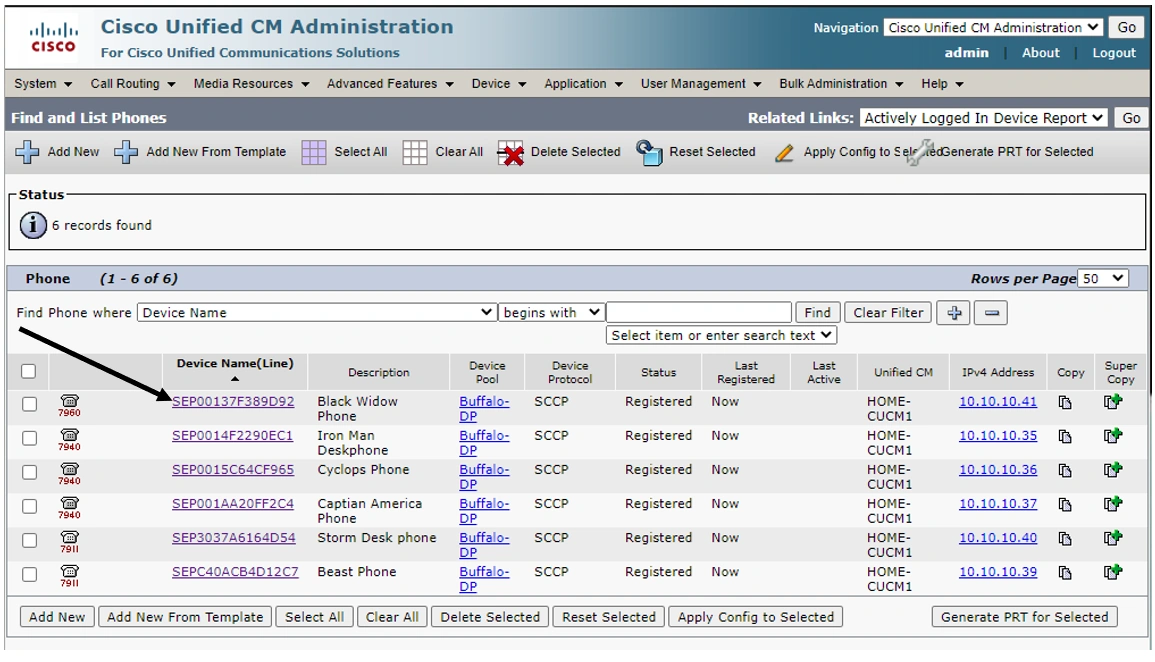Open the Media Resources menu
The height and width of the screenshot is (662, 1155).
(251, 84)
